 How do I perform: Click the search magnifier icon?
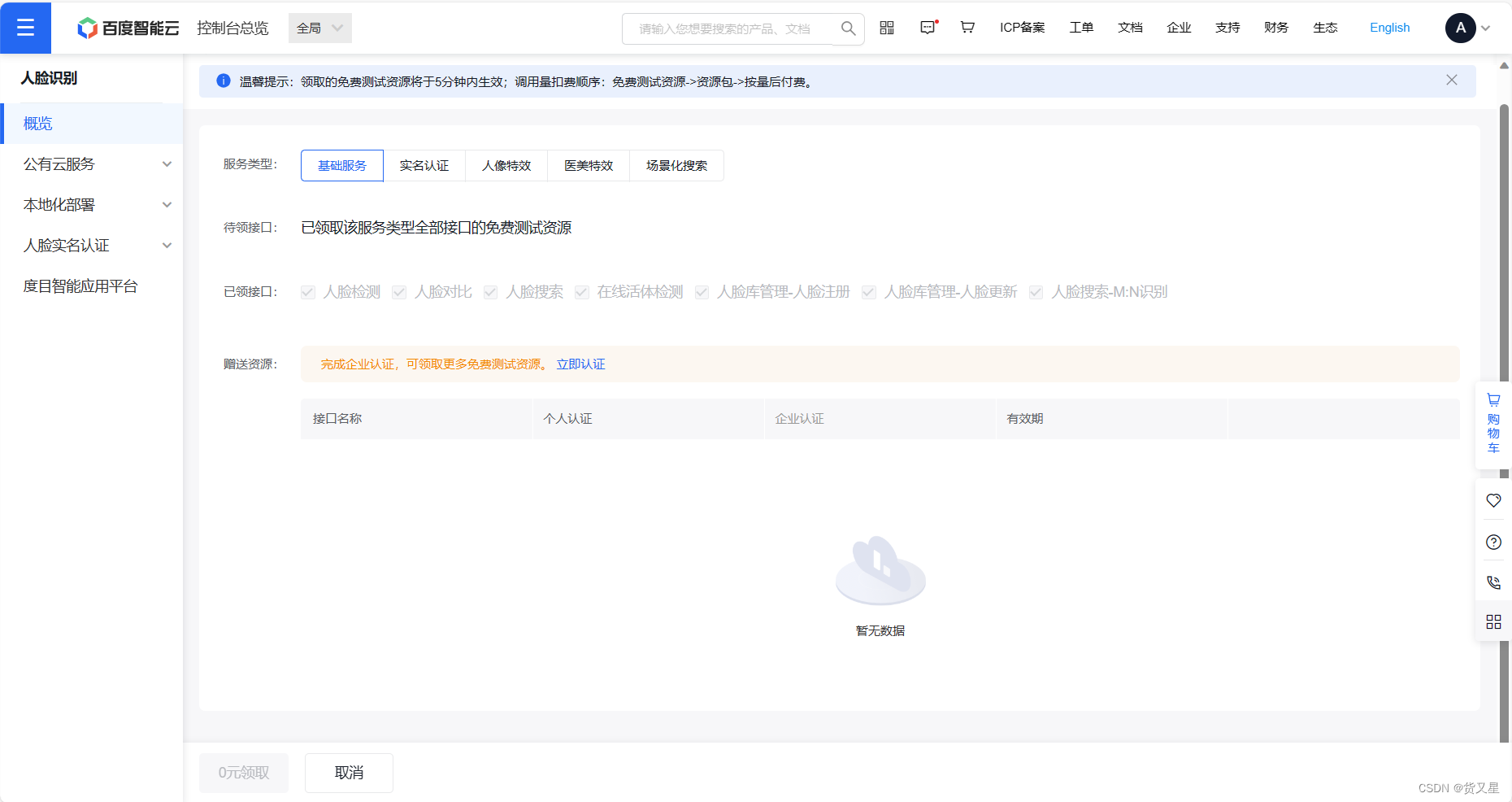[x=848, y=28]
